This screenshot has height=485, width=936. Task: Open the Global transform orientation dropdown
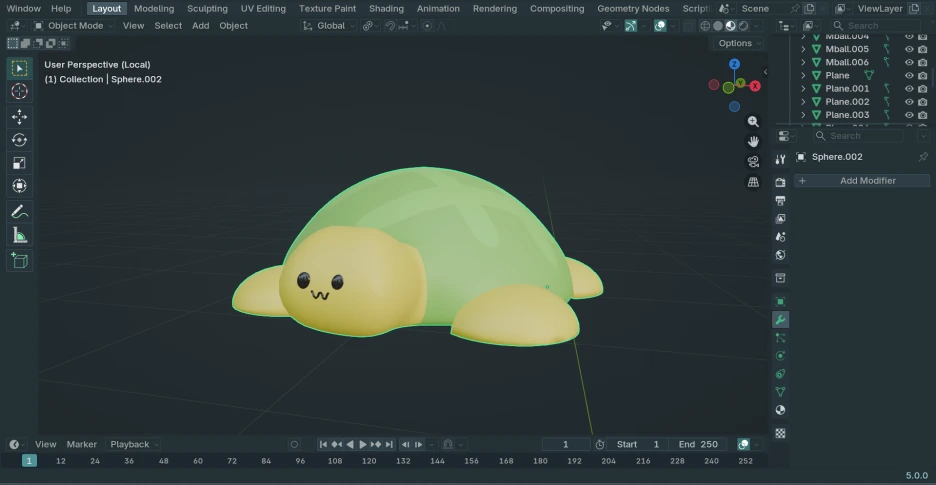click(x=330, y=26)
